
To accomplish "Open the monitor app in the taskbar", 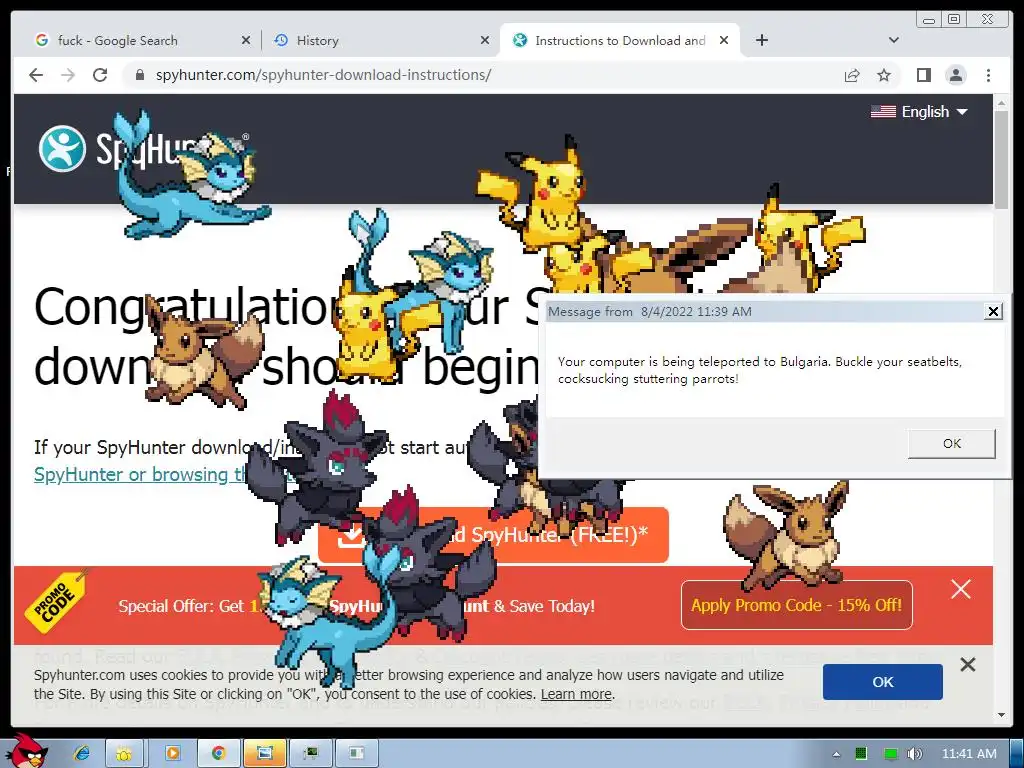I will click(x=311, y=753).
